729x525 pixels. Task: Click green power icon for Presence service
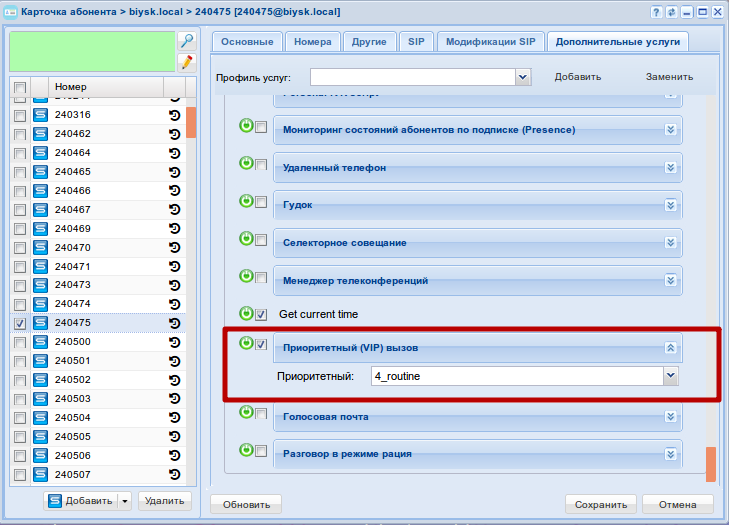click(246, 126)
